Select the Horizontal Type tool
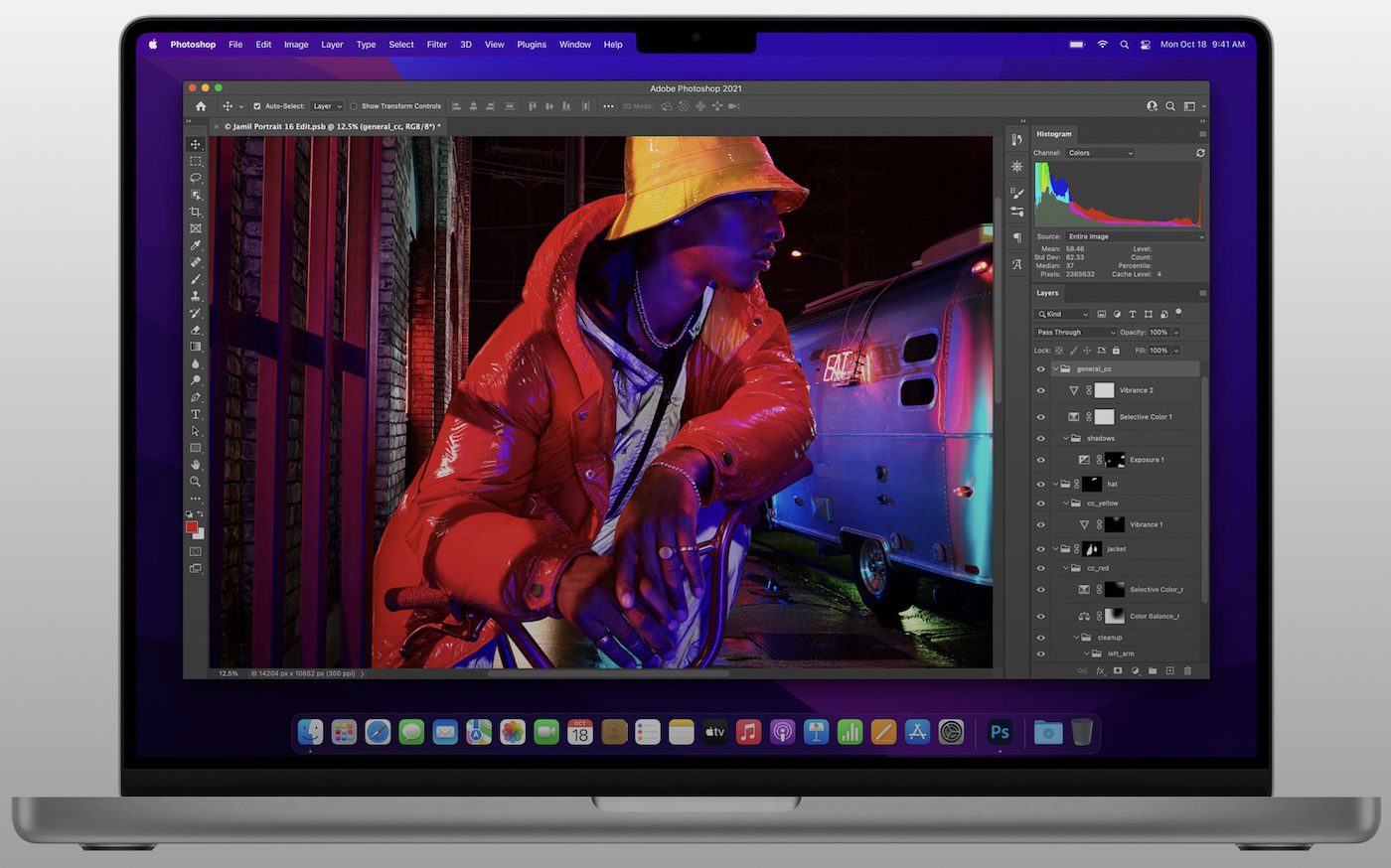The image size is (1391, 868). tap(196, 414)
